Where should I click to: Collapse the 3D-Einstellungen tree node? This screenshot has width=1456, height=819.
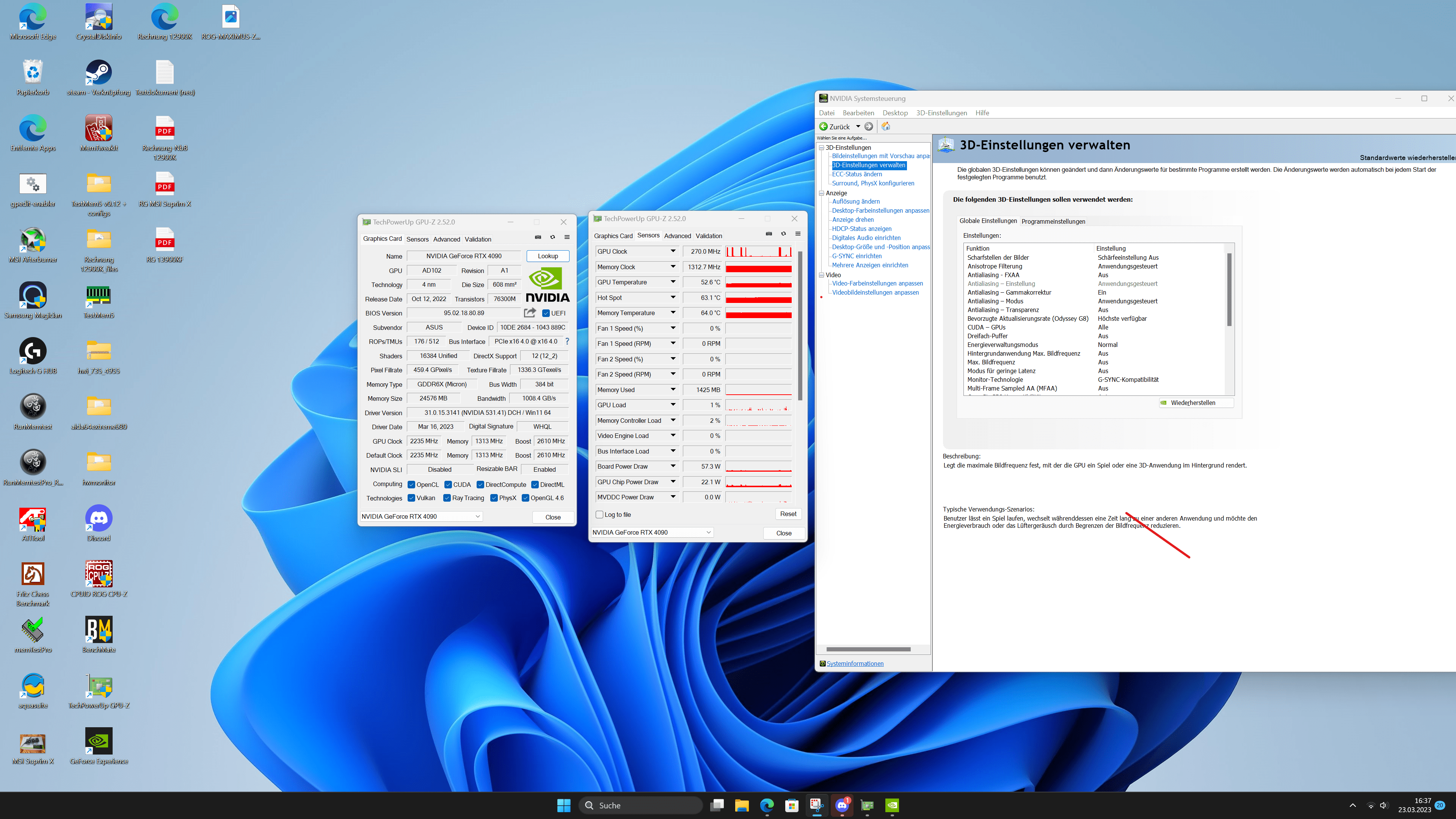821,147
